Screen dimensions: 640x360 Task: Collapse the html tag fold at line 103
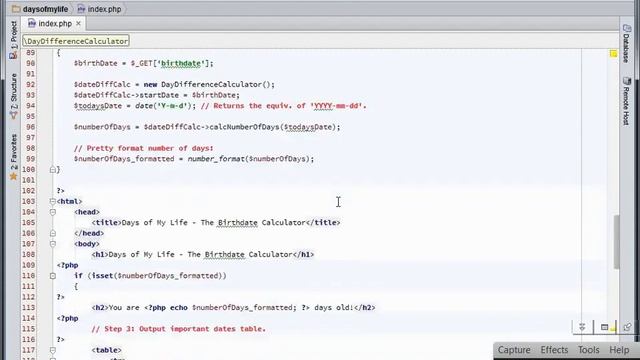click(x=53, y=201)
